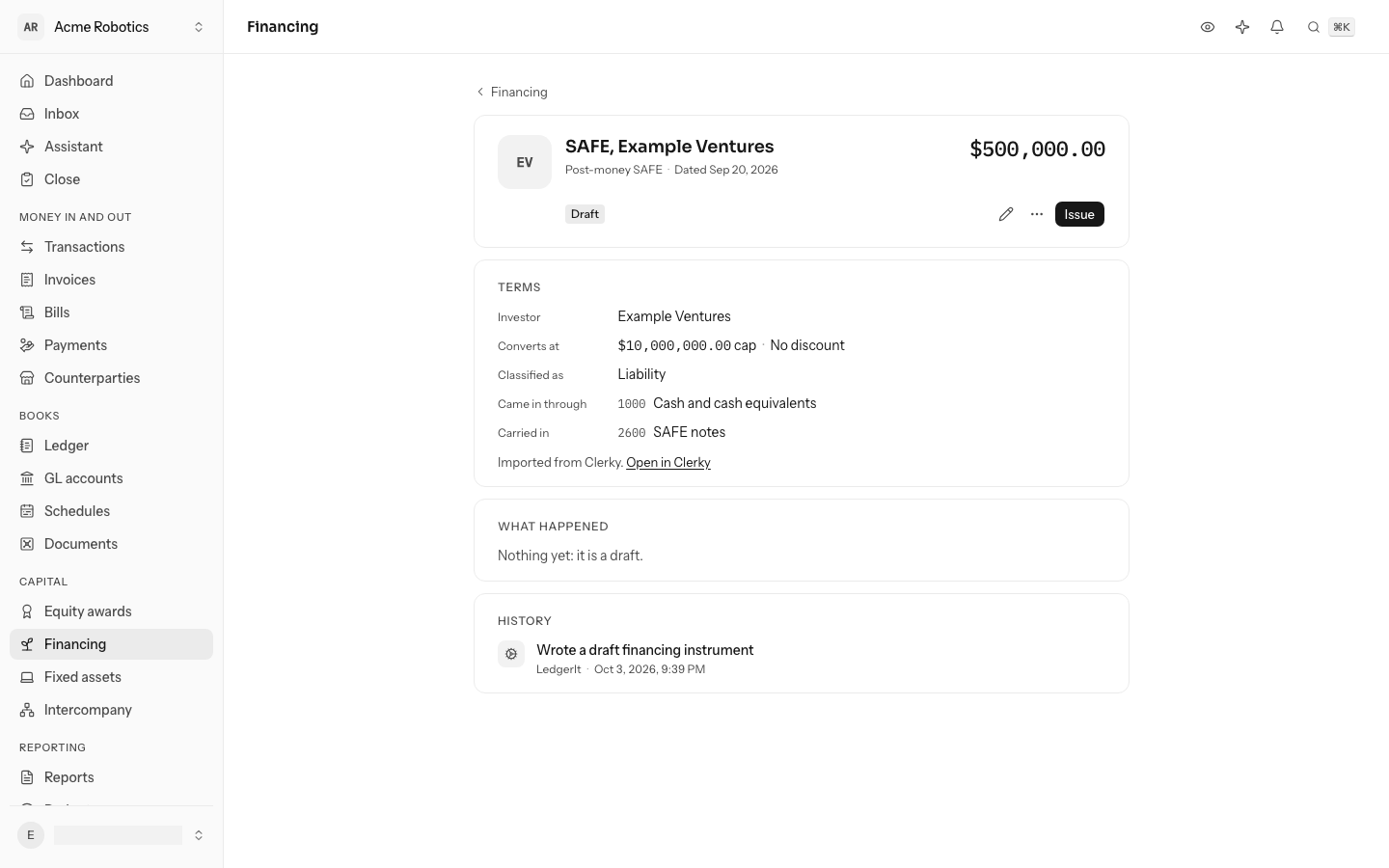This screenshot has width=1389, height=868.
Task: Click the E user avatar at bottom
Action: tap(31, 835)
